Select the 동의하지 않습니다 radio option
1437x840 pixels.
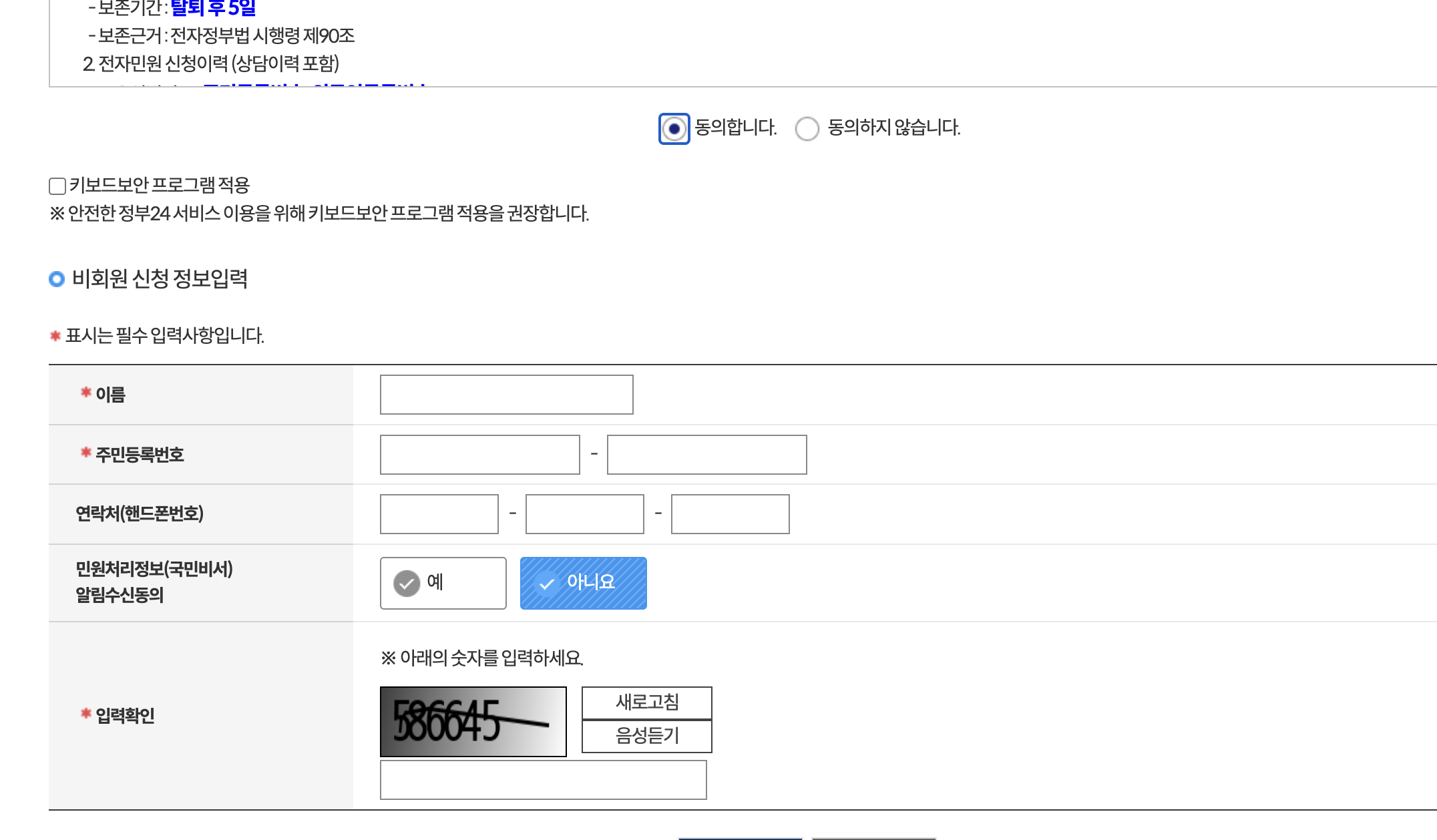click(807, 129)
